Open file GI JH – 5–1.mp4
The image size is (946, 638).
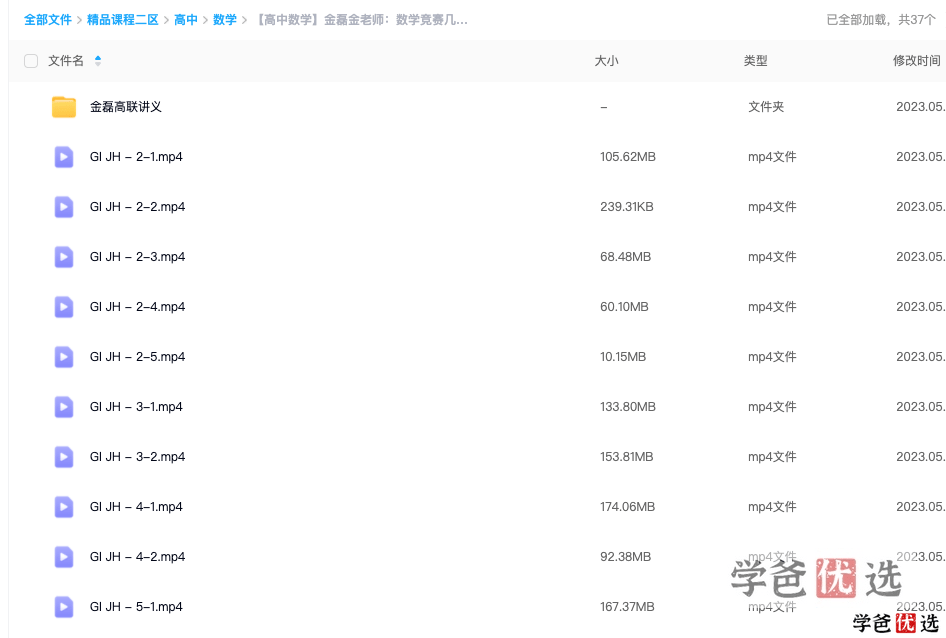tap(136, 608)
